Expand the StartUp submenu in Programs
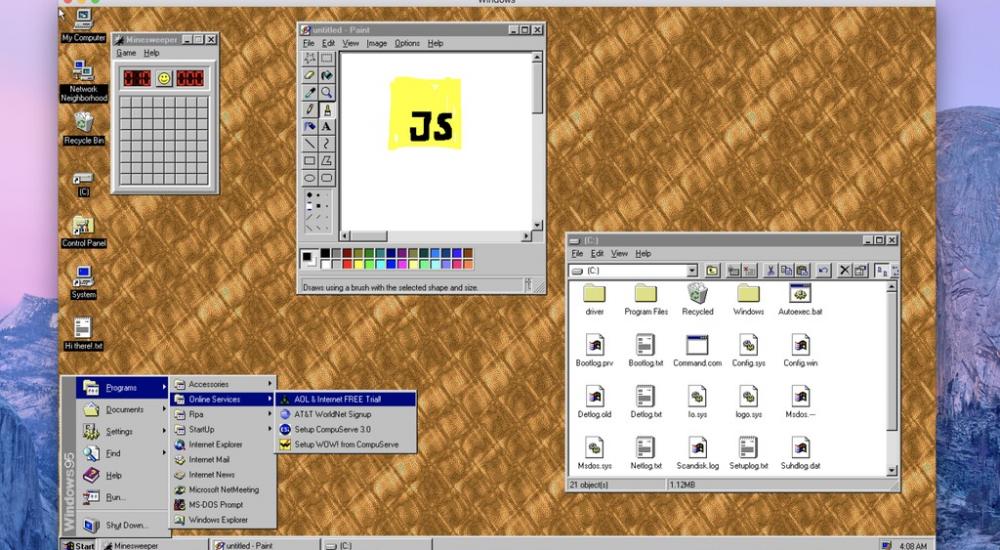The image size is (1000, 550). tap(223, 429)
